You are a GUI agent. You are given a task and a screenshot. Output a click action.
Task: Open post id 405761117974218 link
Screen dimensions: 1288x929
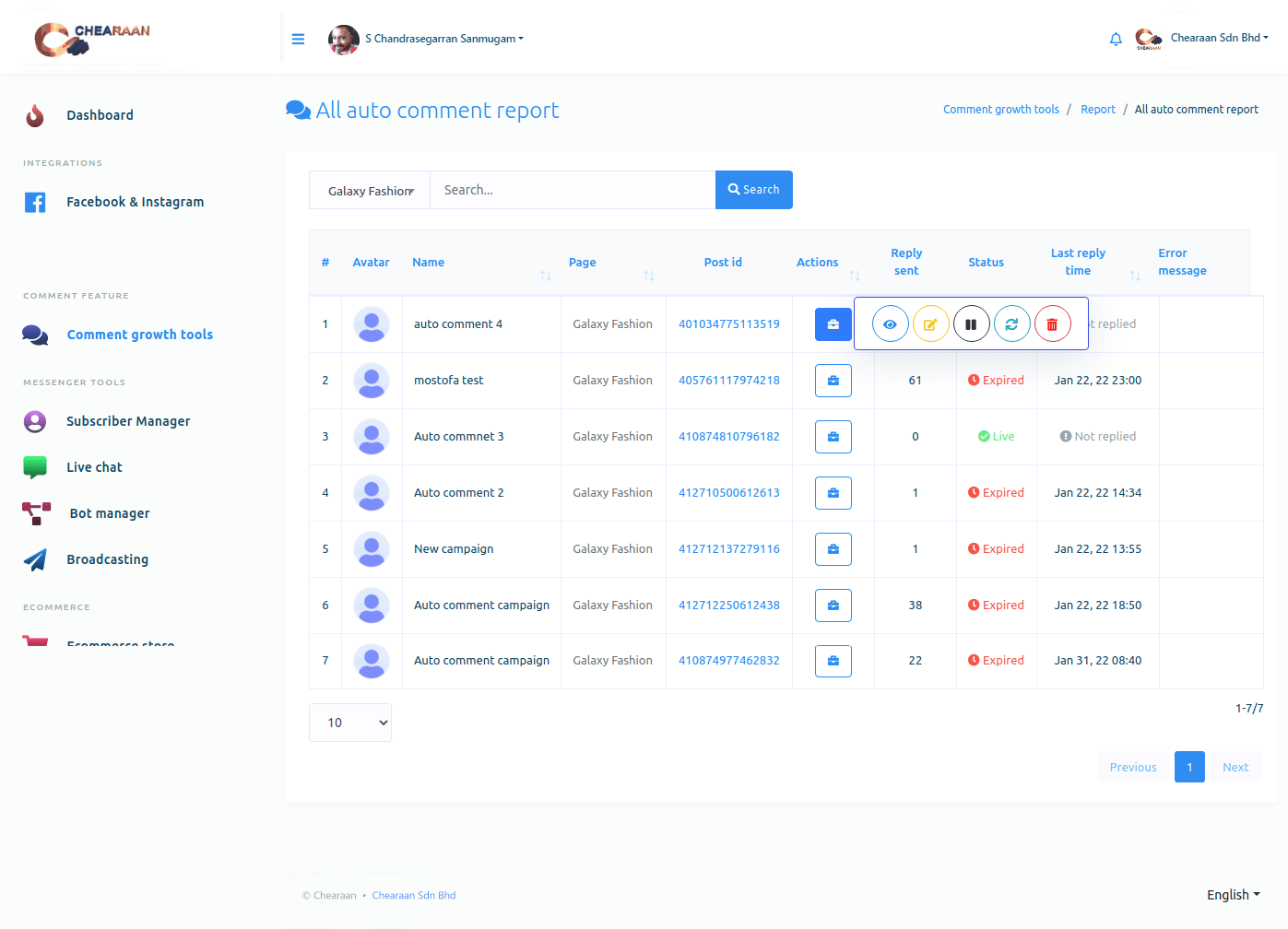pos(728,381)
